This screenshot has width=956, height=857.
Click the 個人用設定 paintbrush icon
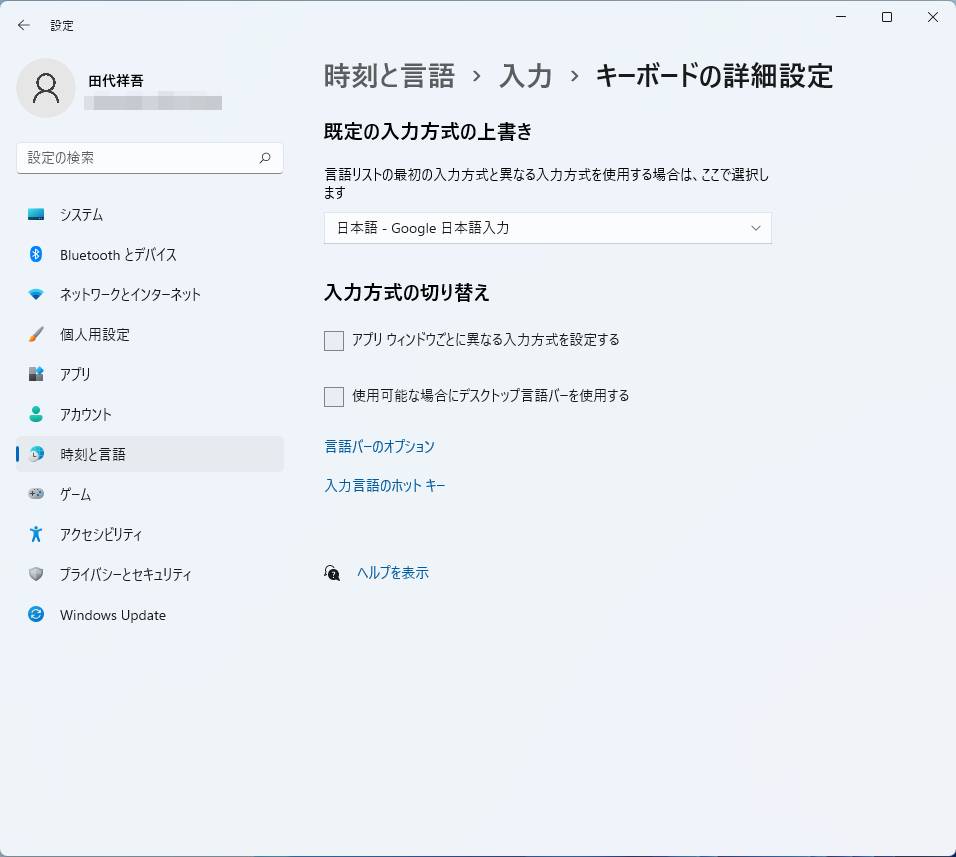[x=36, y=334]
